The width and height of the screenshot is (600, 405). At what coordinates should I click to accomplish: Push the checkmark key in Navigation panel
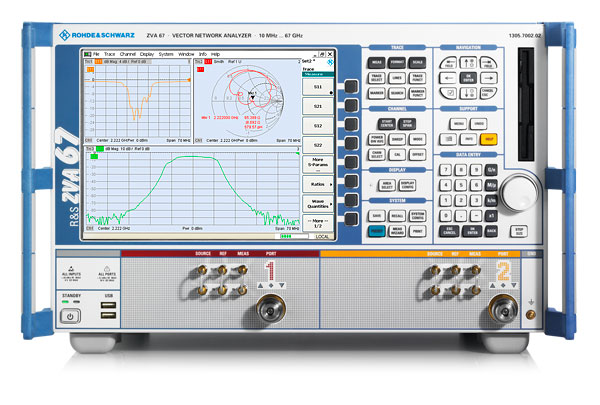[x=448, y=93]
